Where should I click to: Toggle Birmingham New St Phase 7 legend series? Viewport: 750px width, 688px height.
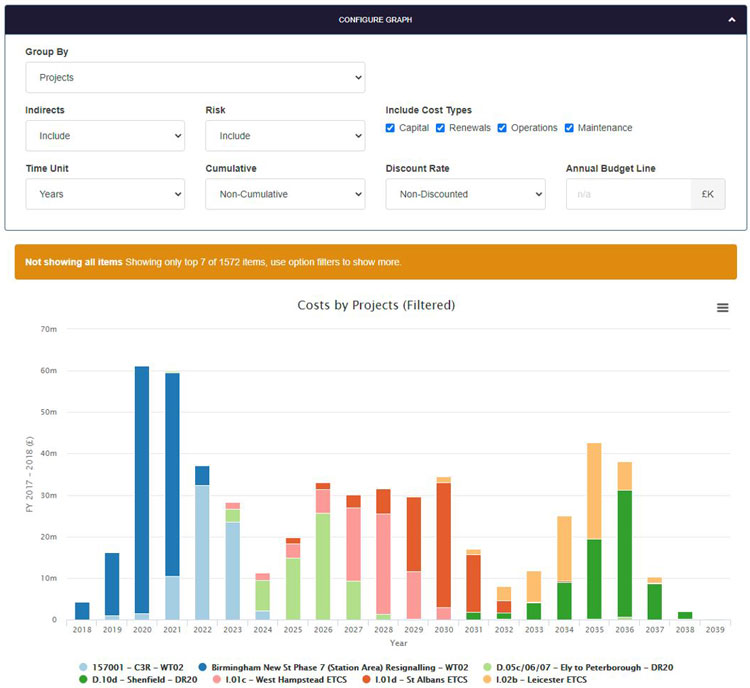coord(333,667)
